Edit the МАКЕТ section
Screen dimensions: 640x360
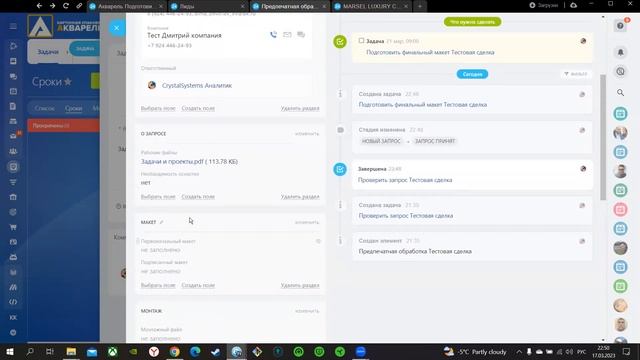coord(307,222)
